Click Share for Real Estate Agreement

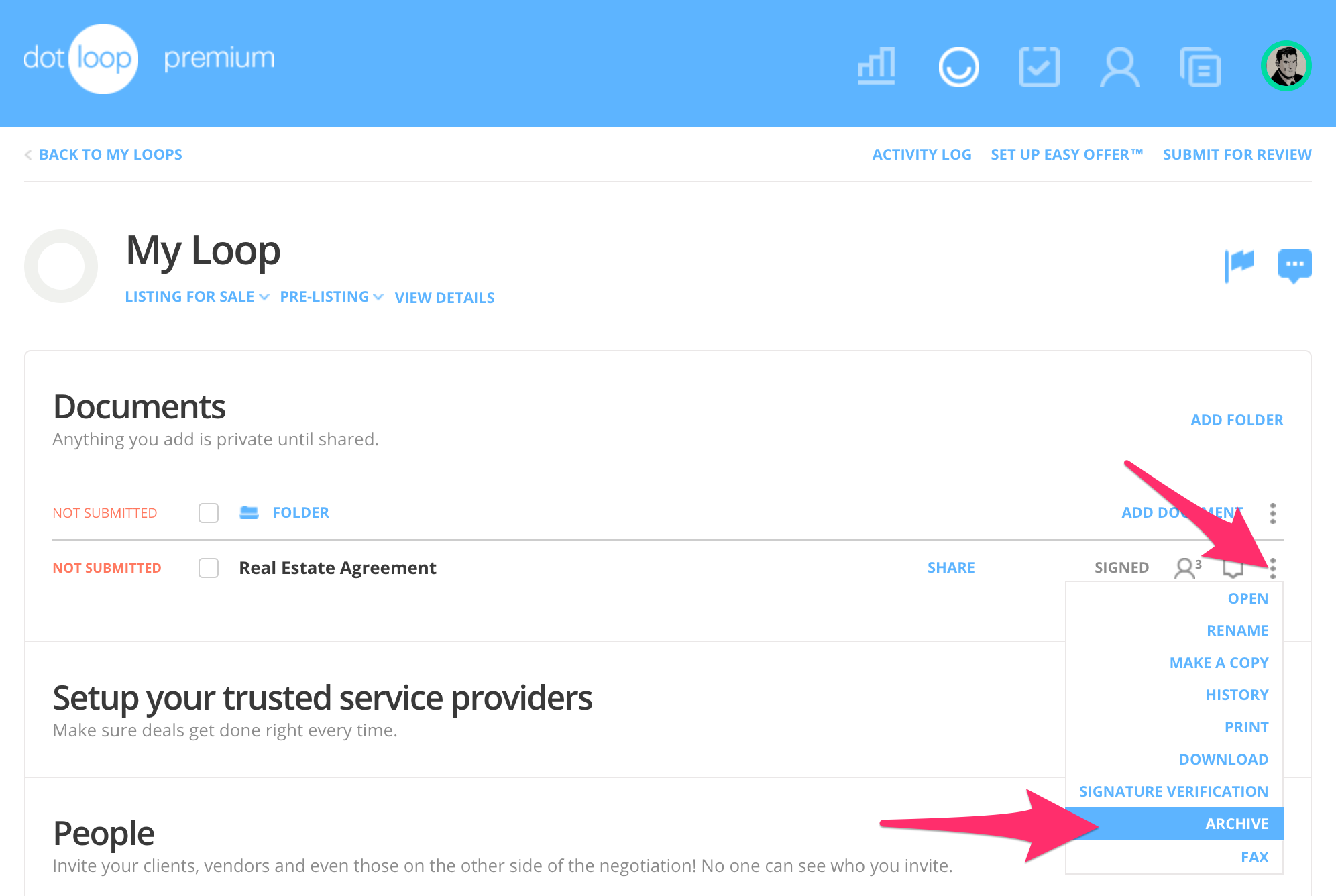(950, 567)
